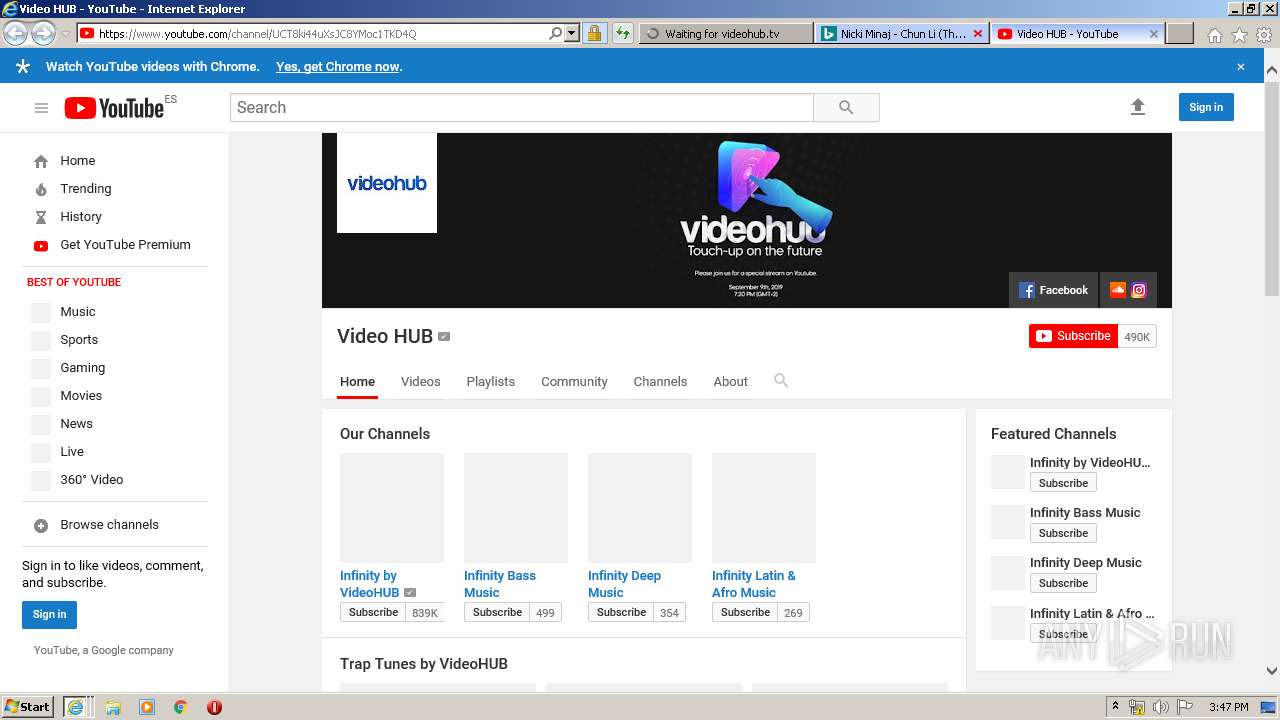Show hidden system tray icons

coord(1116,707)
